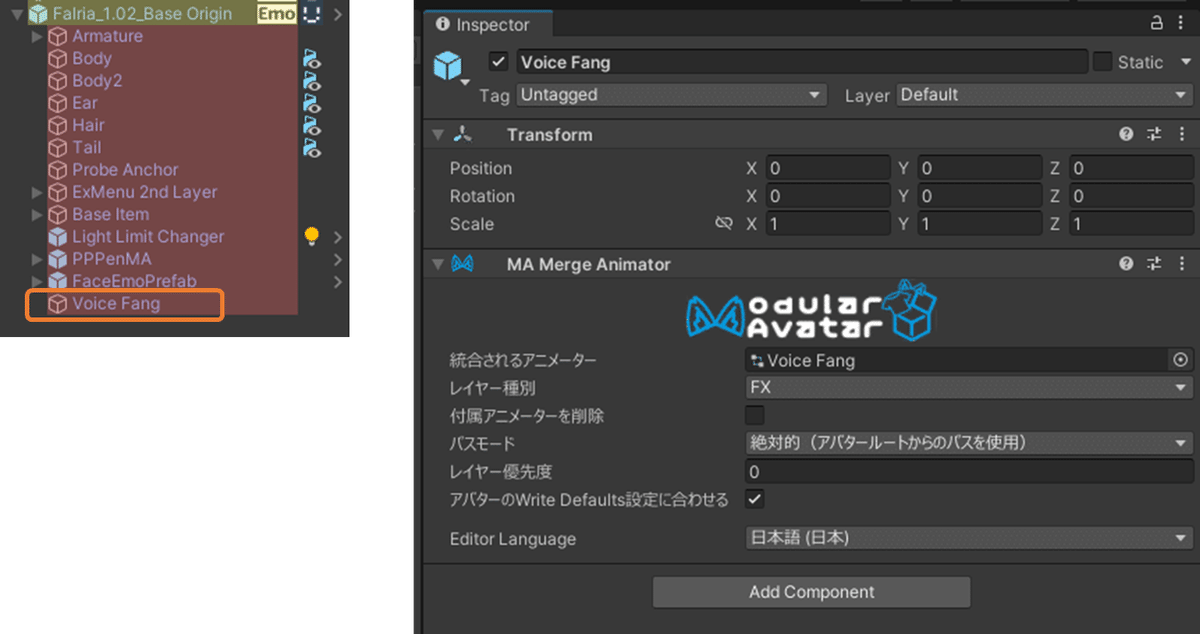Click the FaceEmoPrefab prefab cube icon
The width and height of the screenshot is (1200, 634).
[x=58, y=281]
